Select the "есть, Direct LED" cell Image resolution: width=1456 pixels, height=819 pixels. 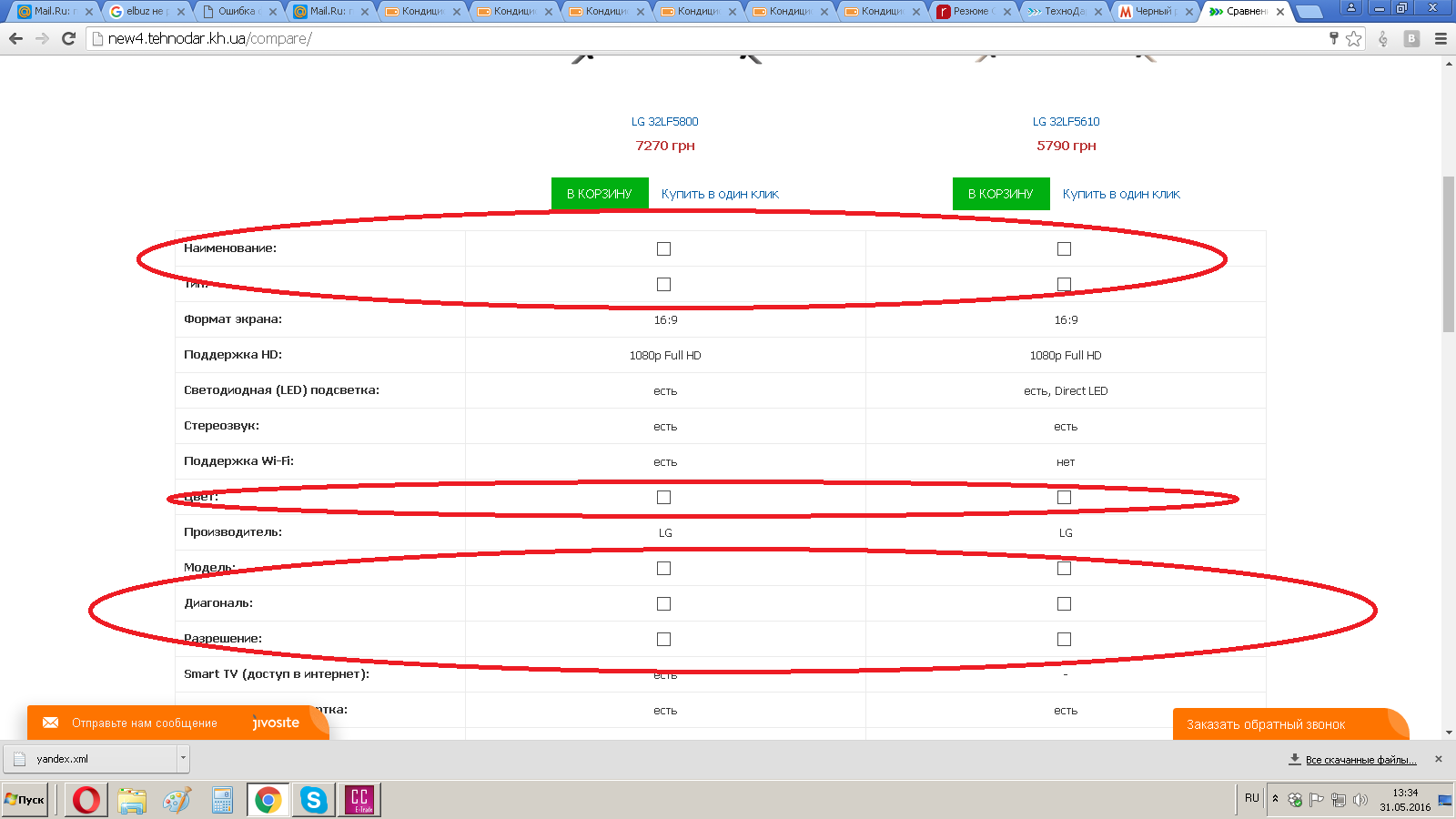tap(1066, 391)
